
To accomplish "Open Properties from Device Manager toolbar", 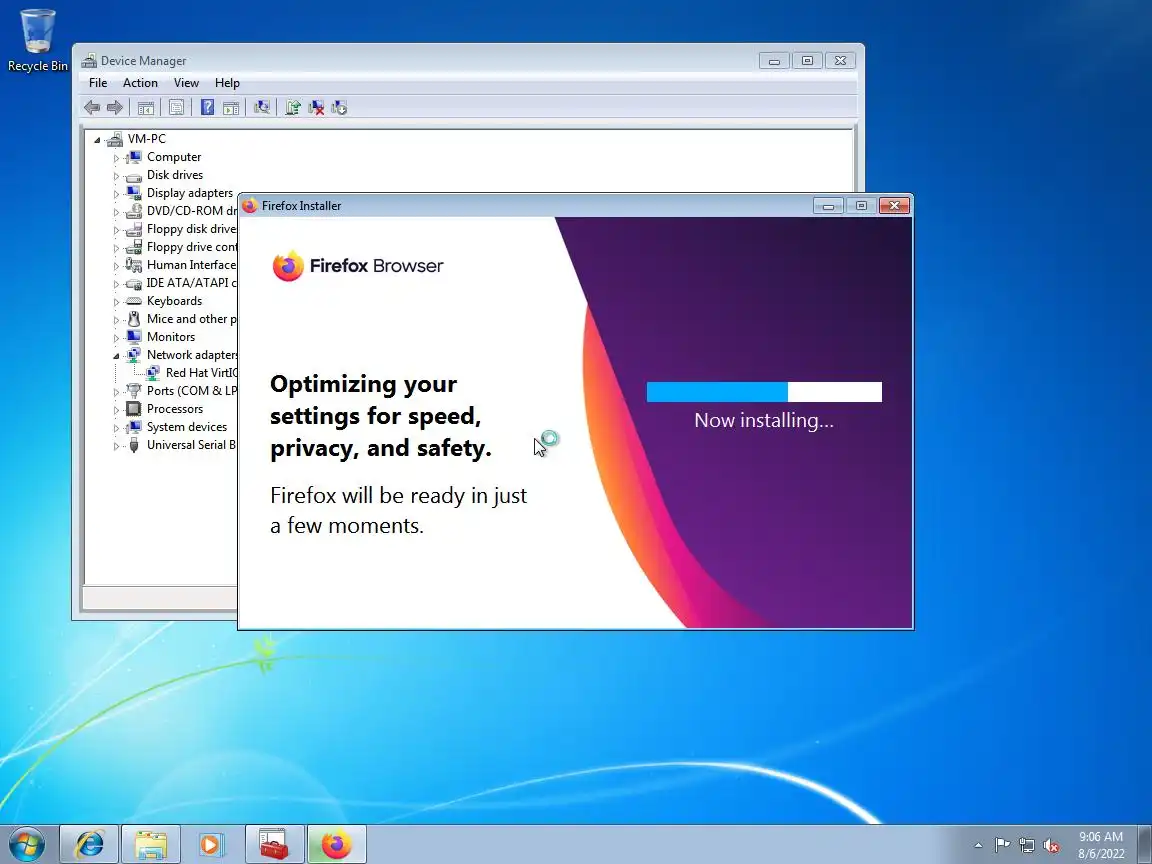I will [176, 108].
